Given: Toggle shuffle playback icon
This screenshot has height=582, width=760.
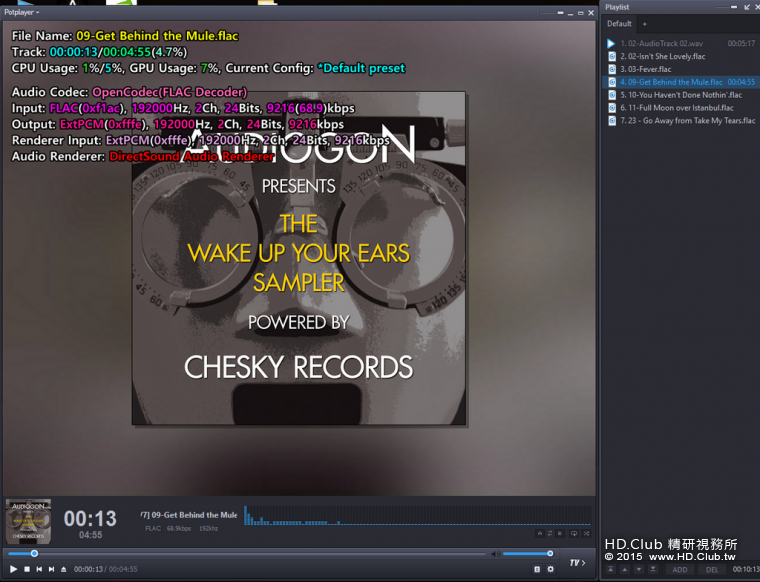Looking at the screenshot, I should [x=586, y=534].
